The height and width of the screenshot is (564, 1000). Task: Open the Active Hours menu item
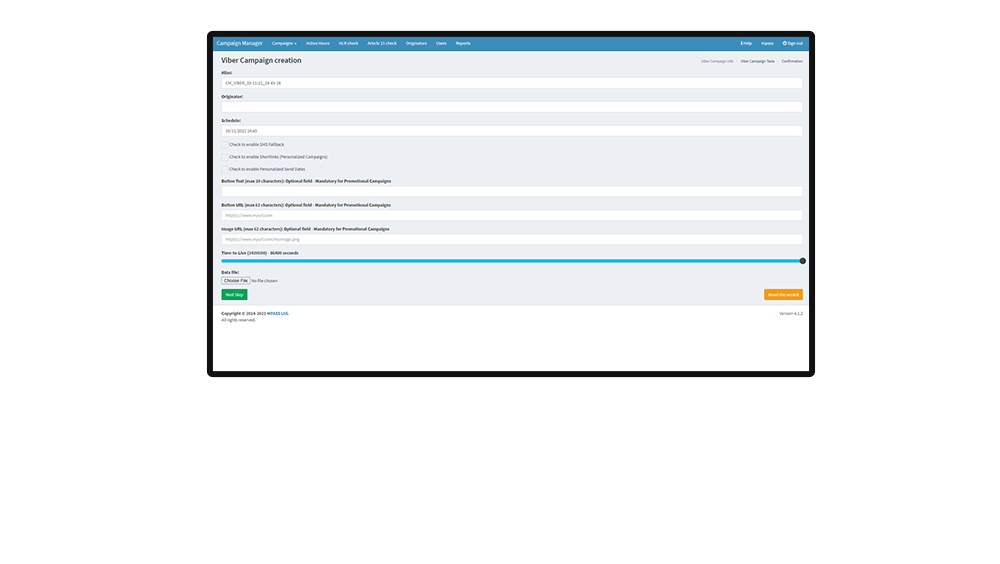[317, 44]
